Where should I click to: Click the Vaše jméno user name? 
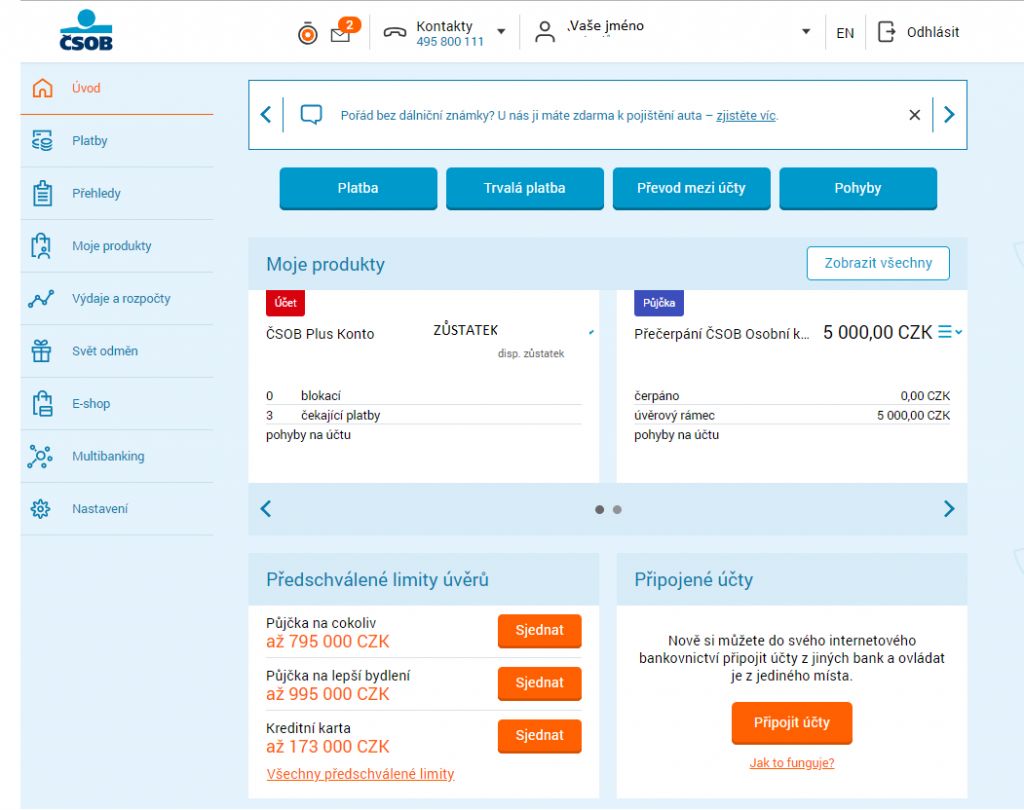coord(606,26)
